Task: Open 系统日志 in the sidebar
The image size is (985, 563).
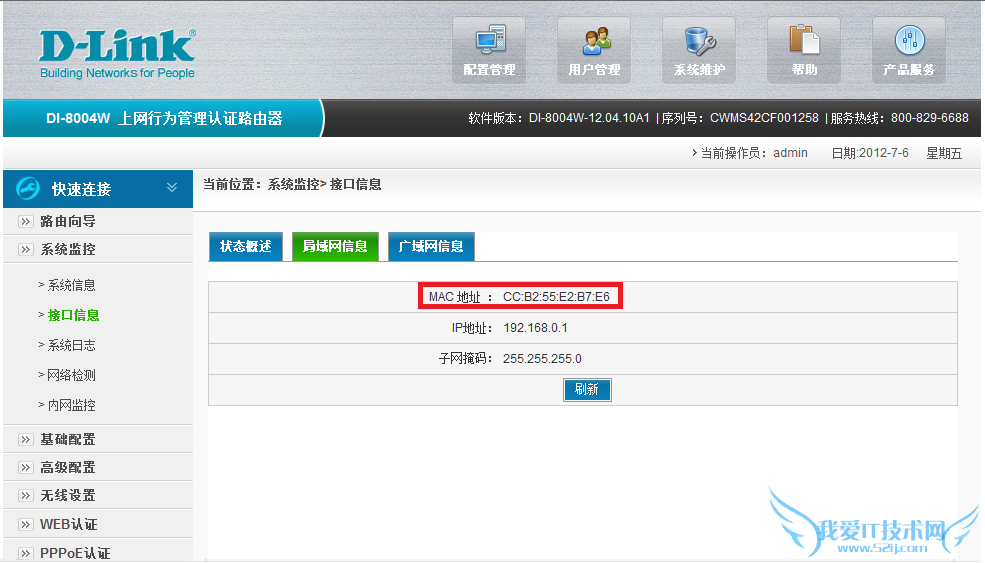Action: 71,346
